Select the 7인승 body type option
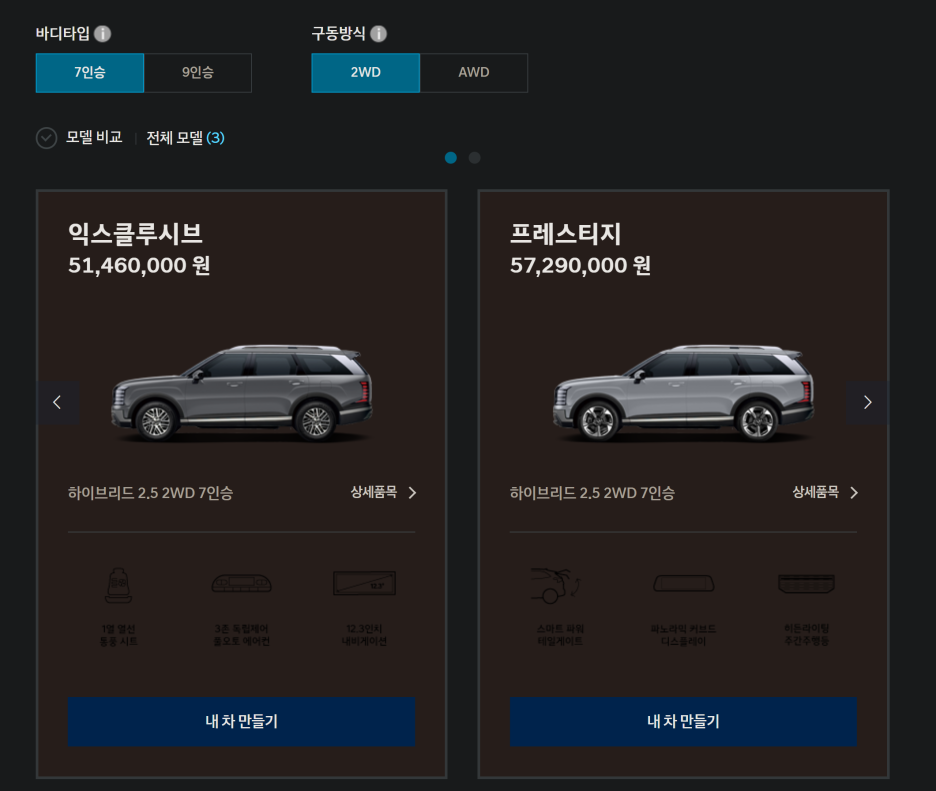Viewport: 936px width, 791px height. 90,73
